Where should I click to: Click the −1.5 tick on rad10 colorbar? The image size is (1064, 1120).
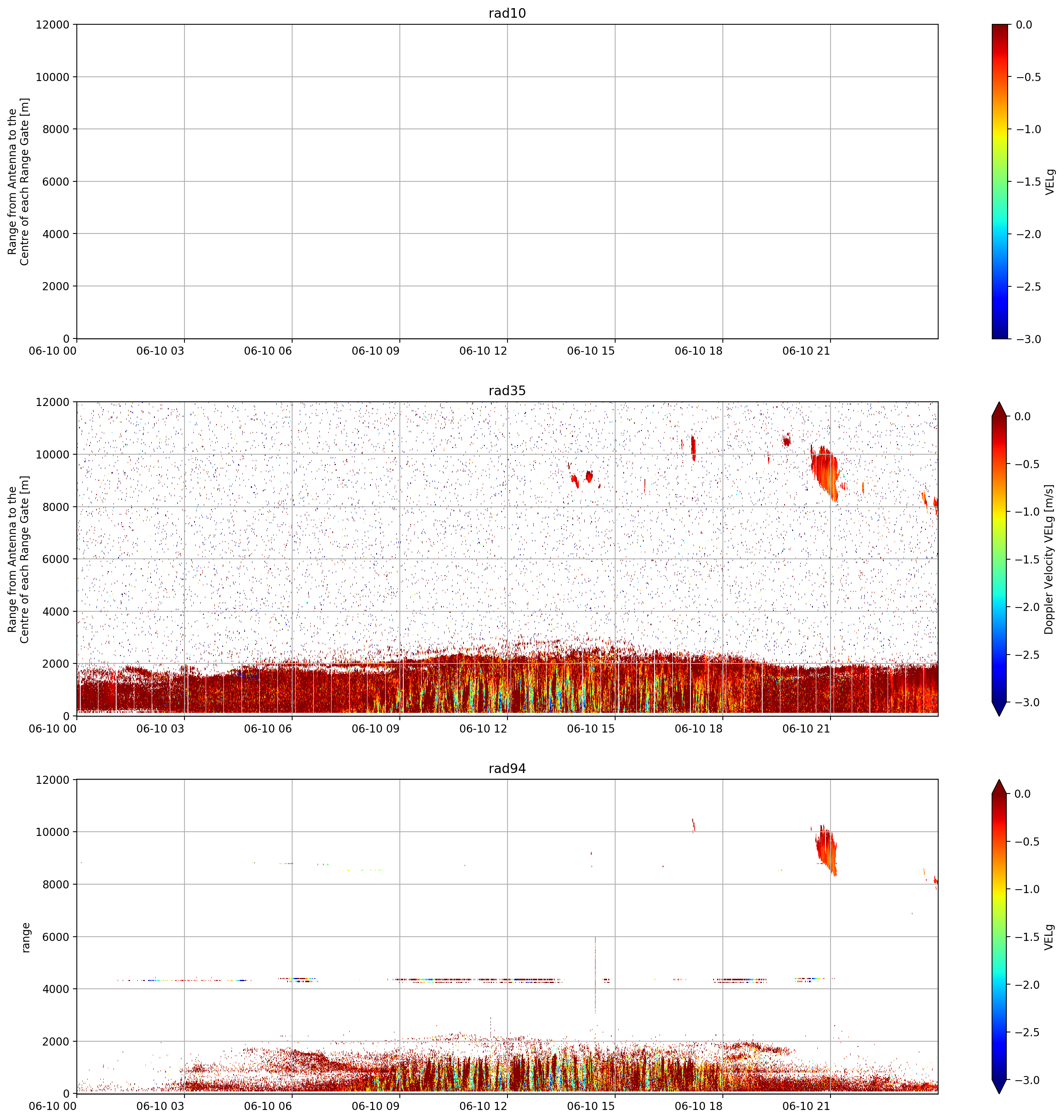pos(1028,181)
